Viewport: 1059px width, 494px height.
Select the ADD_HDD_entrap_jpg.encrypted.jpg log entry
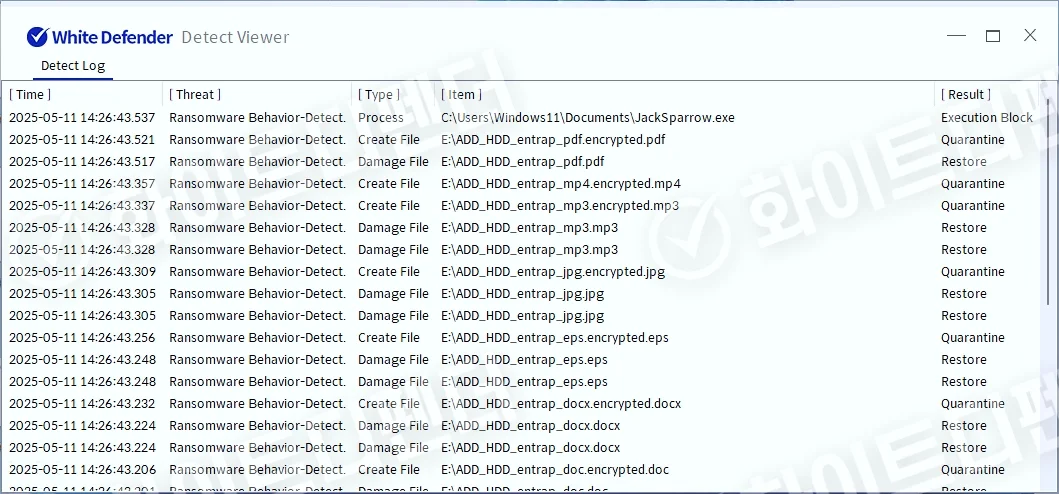(552, 272)
